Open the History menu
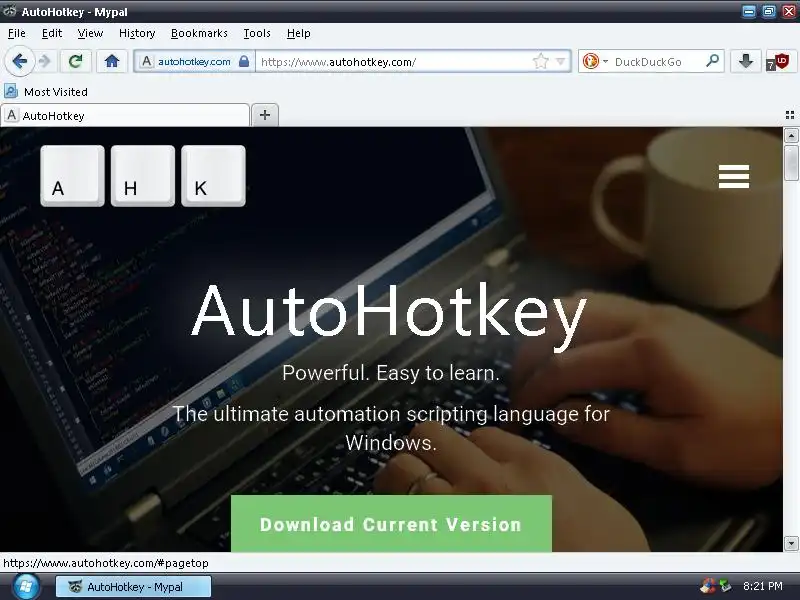The image size is (800, 600). tap(137, 33)
